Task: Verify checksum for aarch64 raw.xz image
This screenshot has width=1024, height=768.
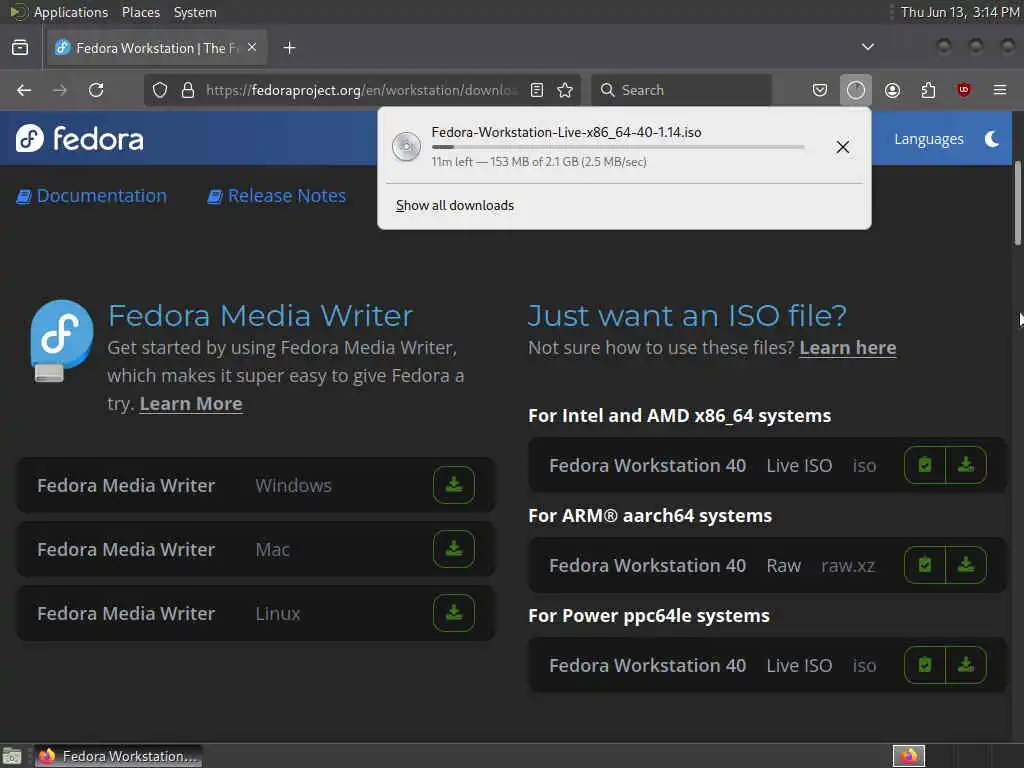Action: 925,565
